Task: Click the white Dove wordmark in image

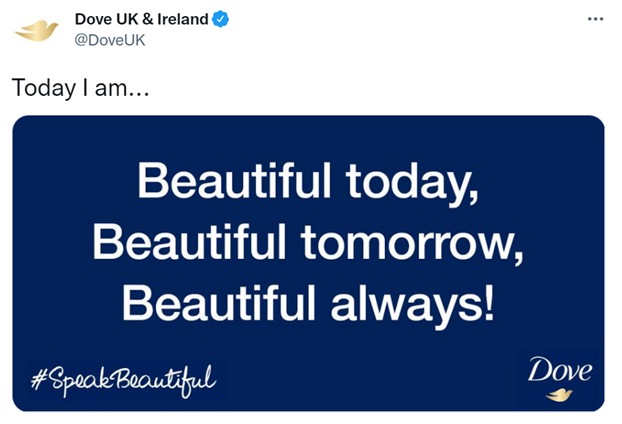Action: (560, 370)
